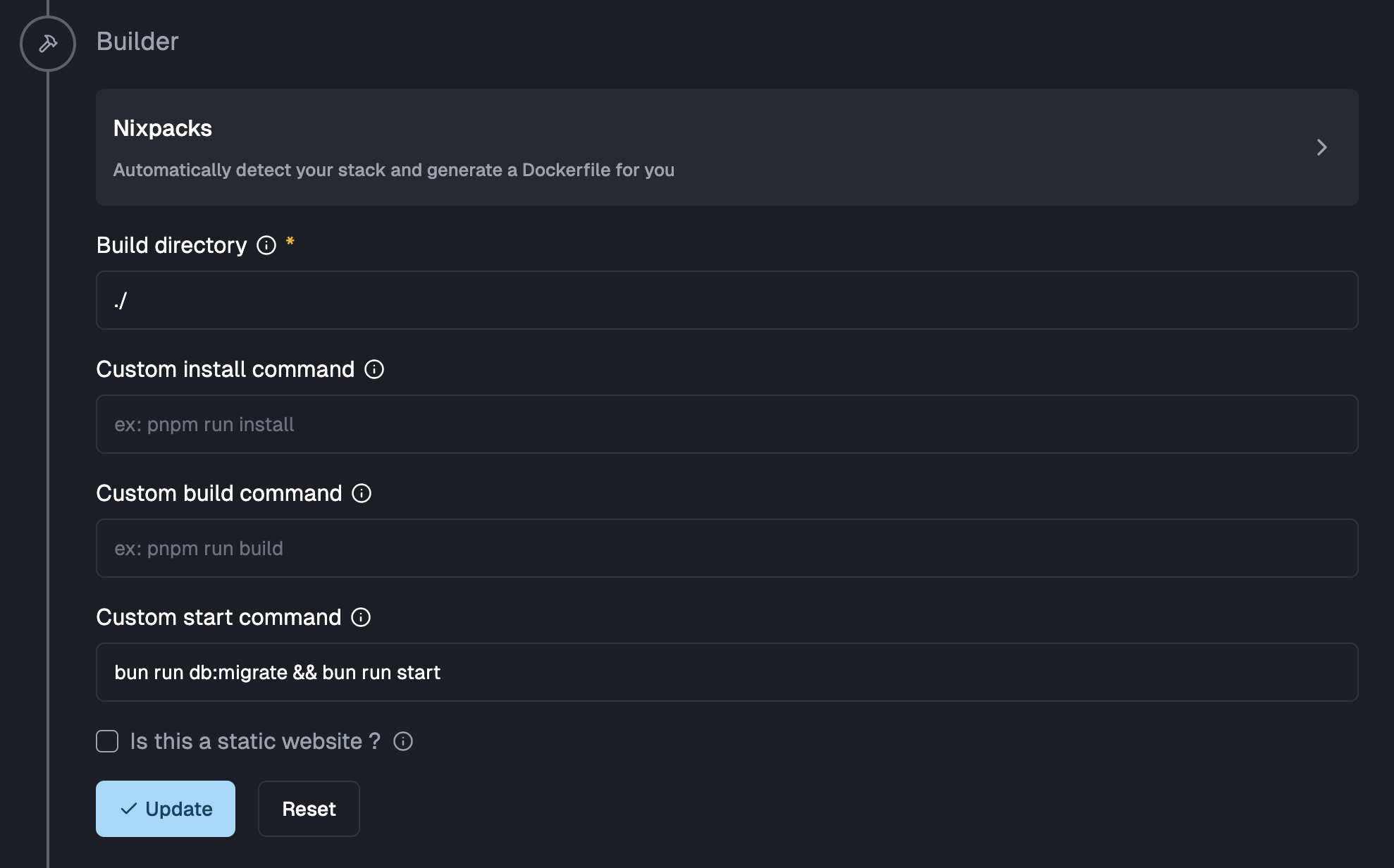This screenshot has width=1394, height=868.
Task: Click info icon beside Custom start command
Action: [x=361, y=617]
